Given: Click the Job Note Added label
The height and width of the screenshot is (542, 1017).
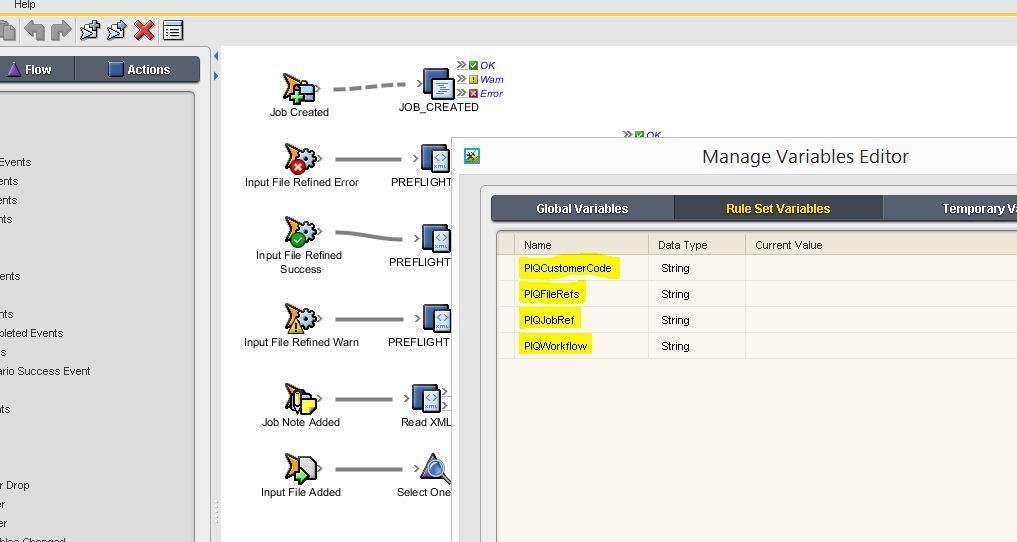Looking at the screenshot, I should coord(301,422).
